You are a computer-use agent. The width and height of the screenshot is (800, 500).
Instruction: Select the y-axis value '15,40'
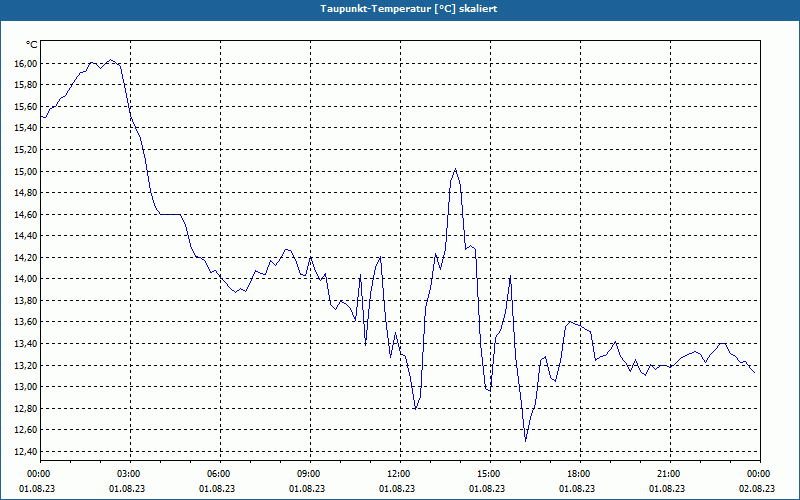pyautogui.click(x=28, y=128)
